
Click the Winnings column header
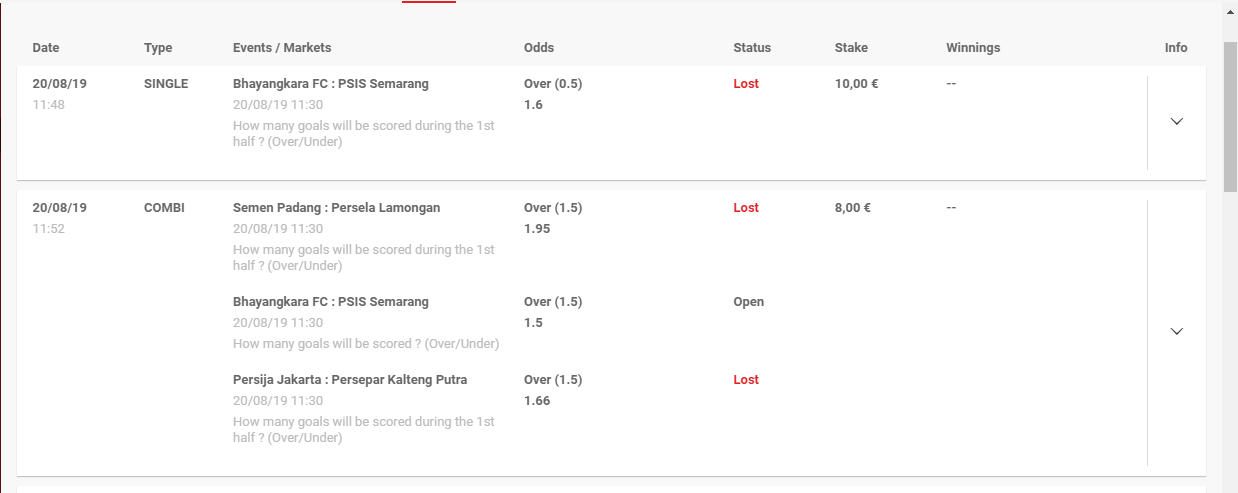click(973, 48)
